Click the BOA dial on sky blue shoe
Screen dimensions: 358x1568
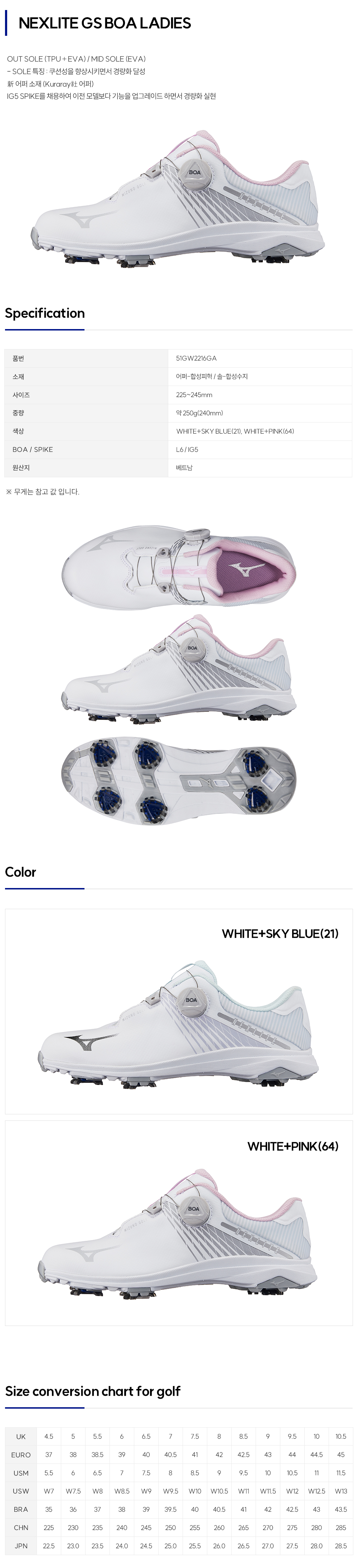(191, 999)
